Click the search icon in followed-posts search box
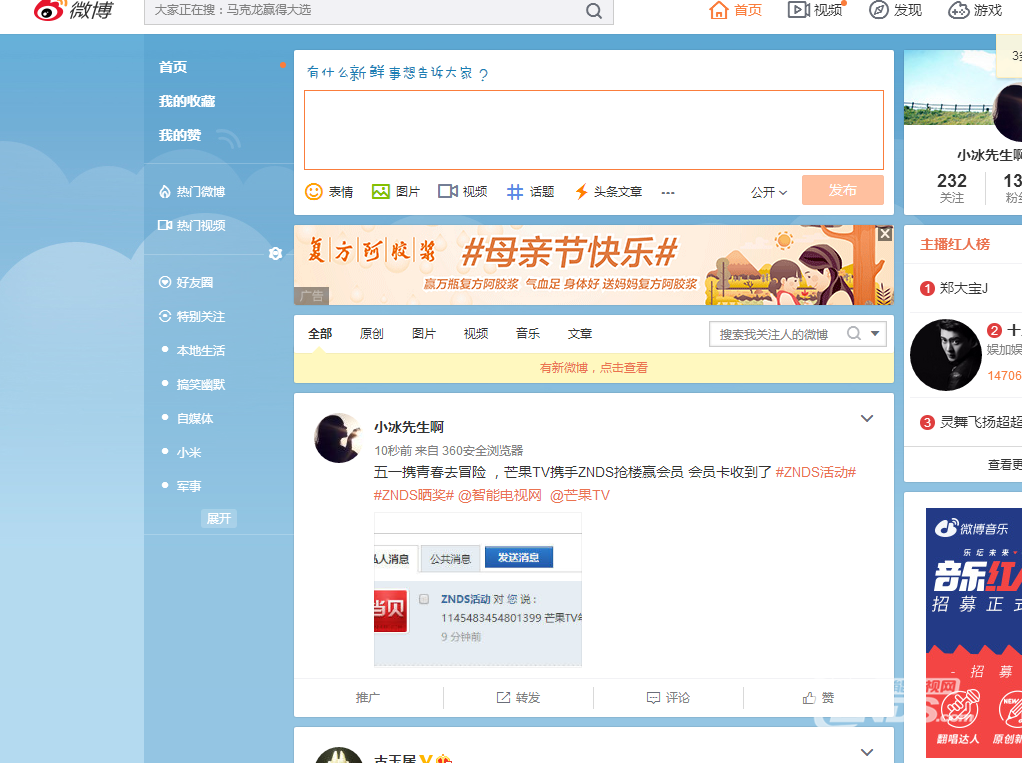This screenshot has width=1022, height=763. point(854,334)
